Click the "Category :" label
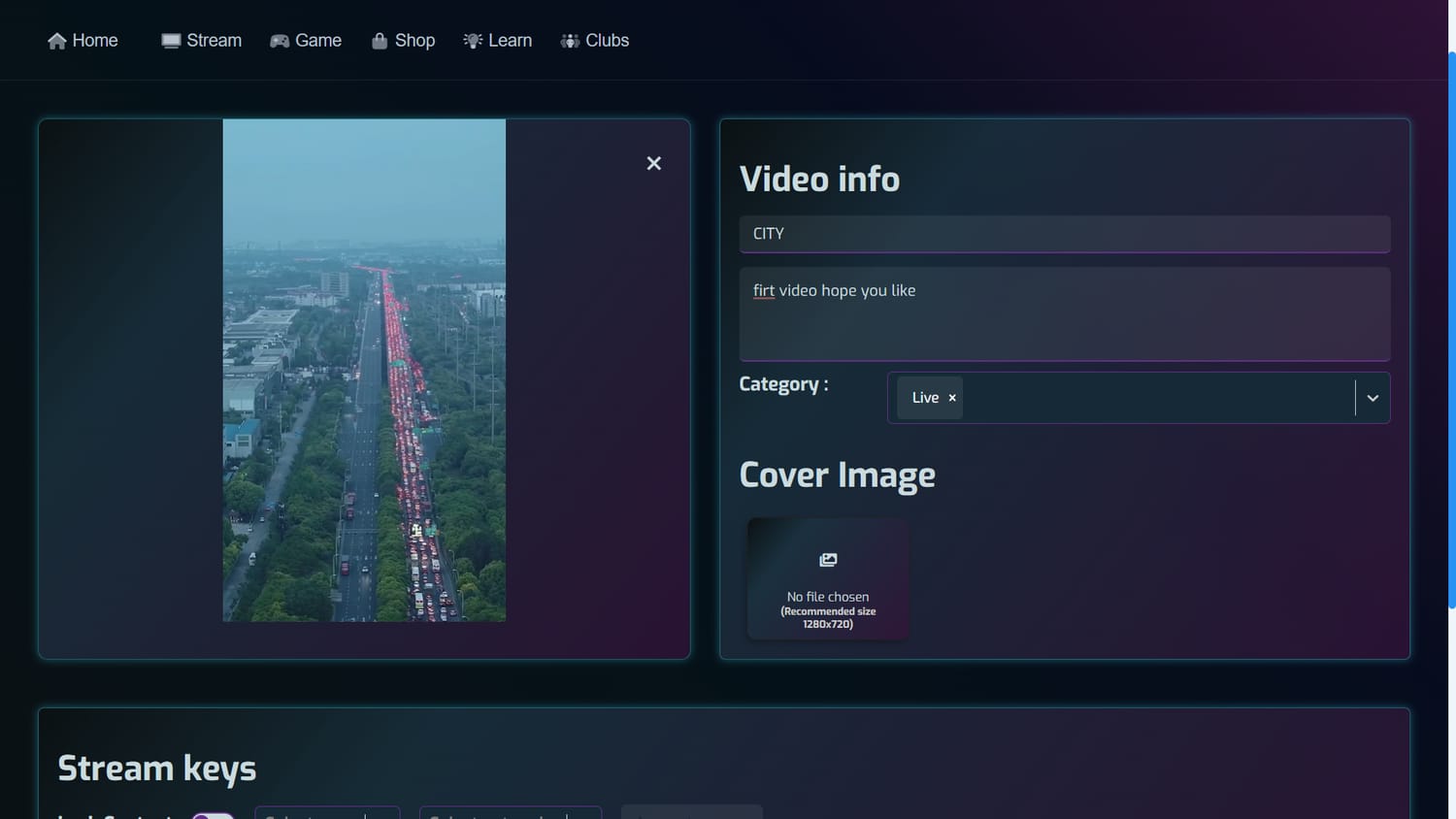This screenshot has height=819, width=1456. tap(784, 384)
